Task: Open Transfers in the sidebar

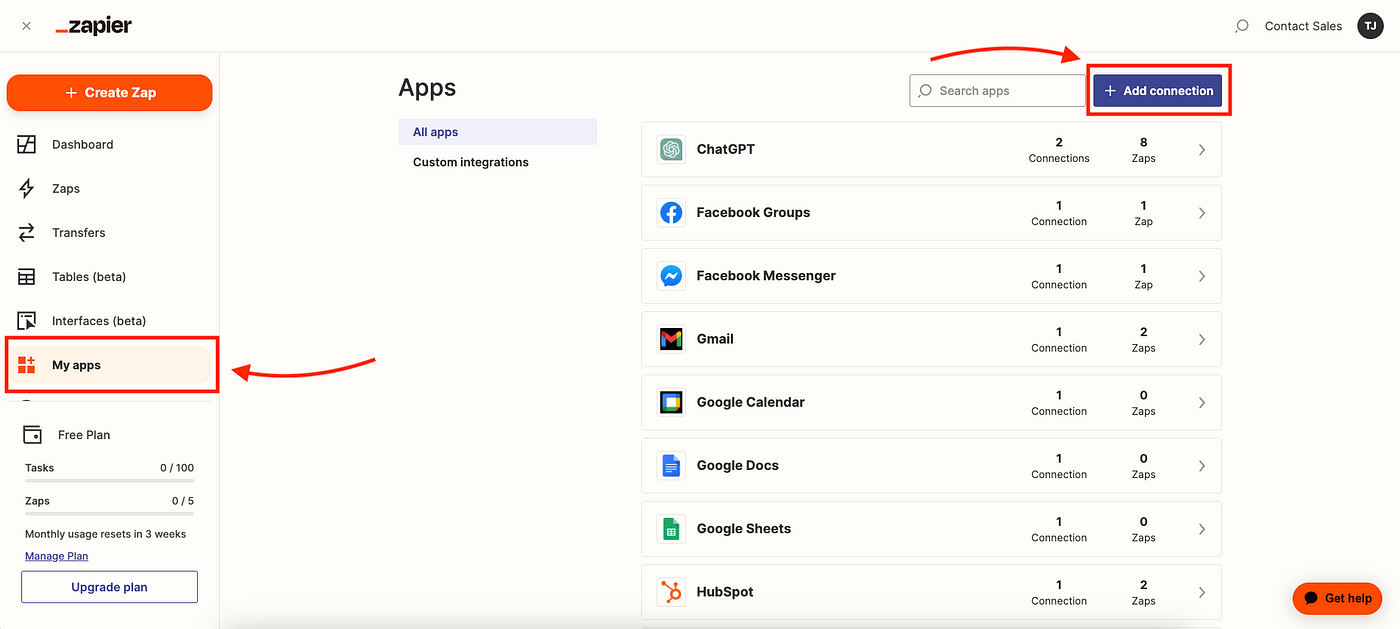Action: 110,232
